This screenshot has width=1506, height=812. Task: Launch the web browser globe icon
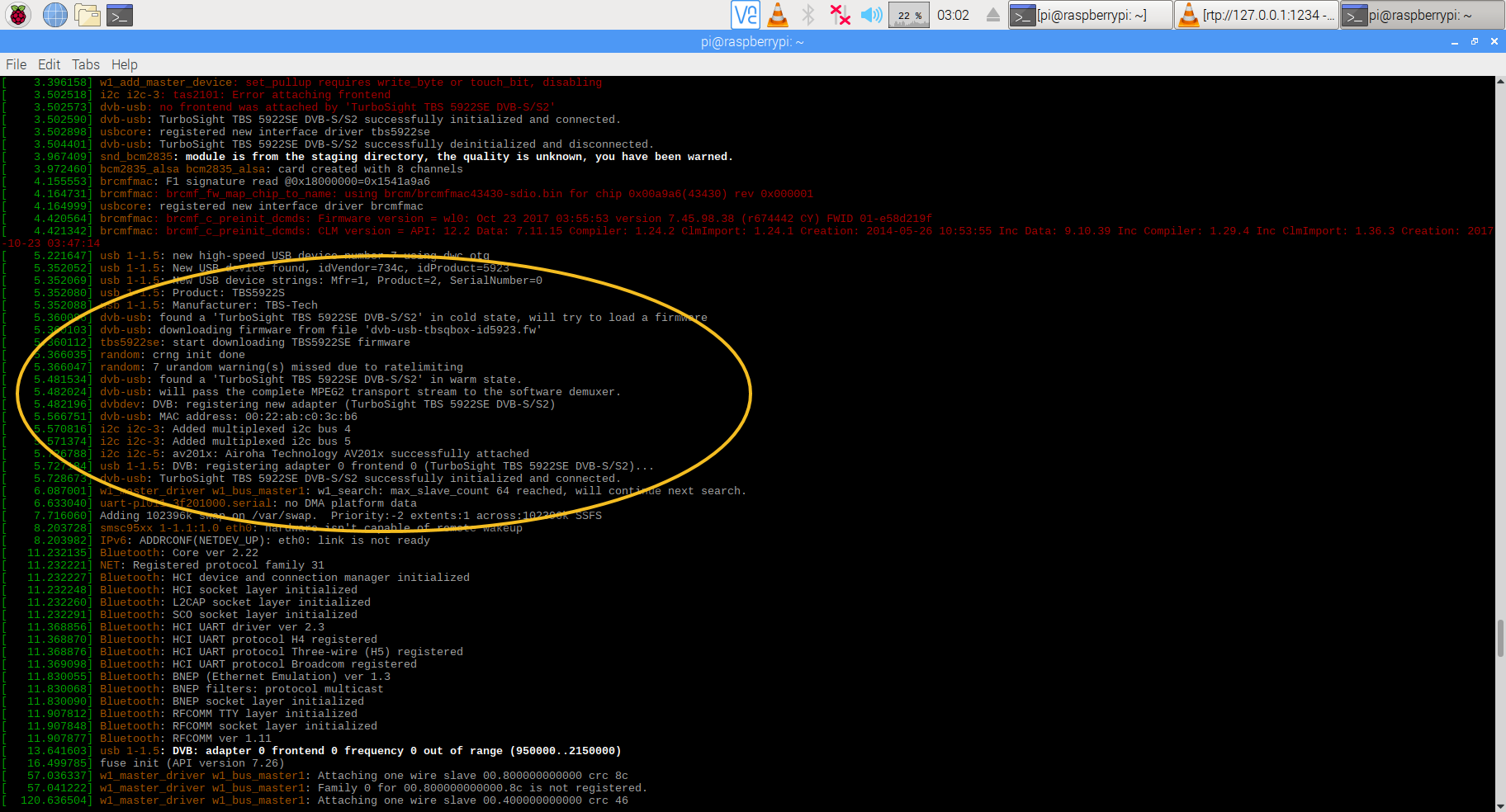click(55, 15)
